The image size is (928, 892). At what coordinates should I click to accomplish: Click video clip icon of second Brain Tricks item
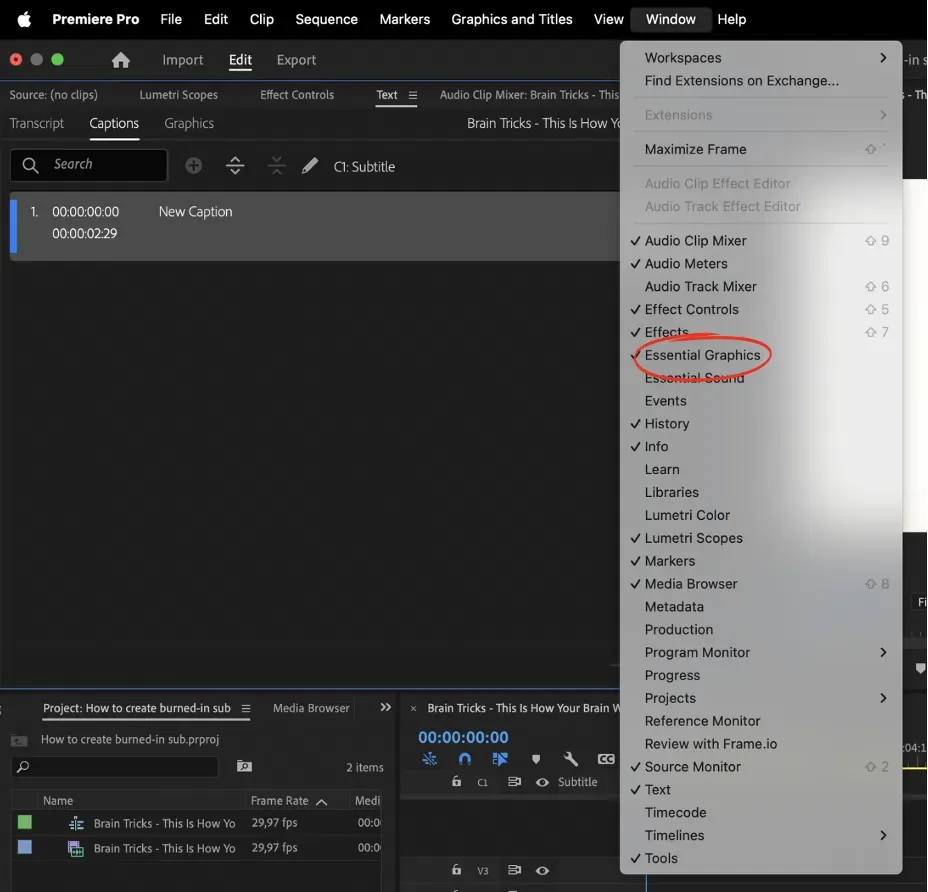76,849
